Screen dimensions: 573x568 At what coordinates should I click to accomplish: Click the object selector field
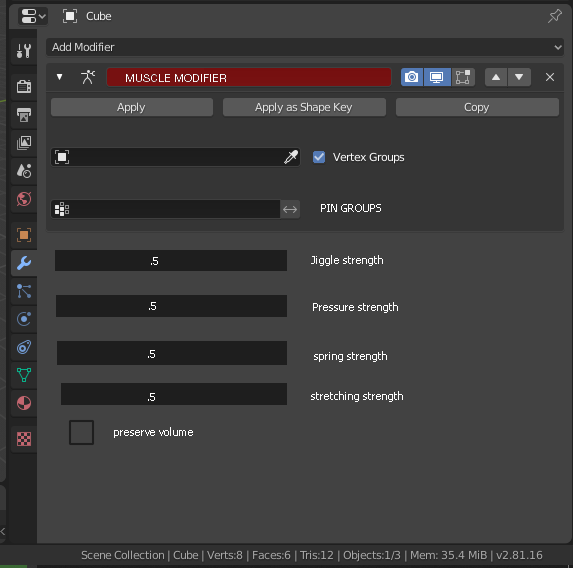(x=175, y=157)
